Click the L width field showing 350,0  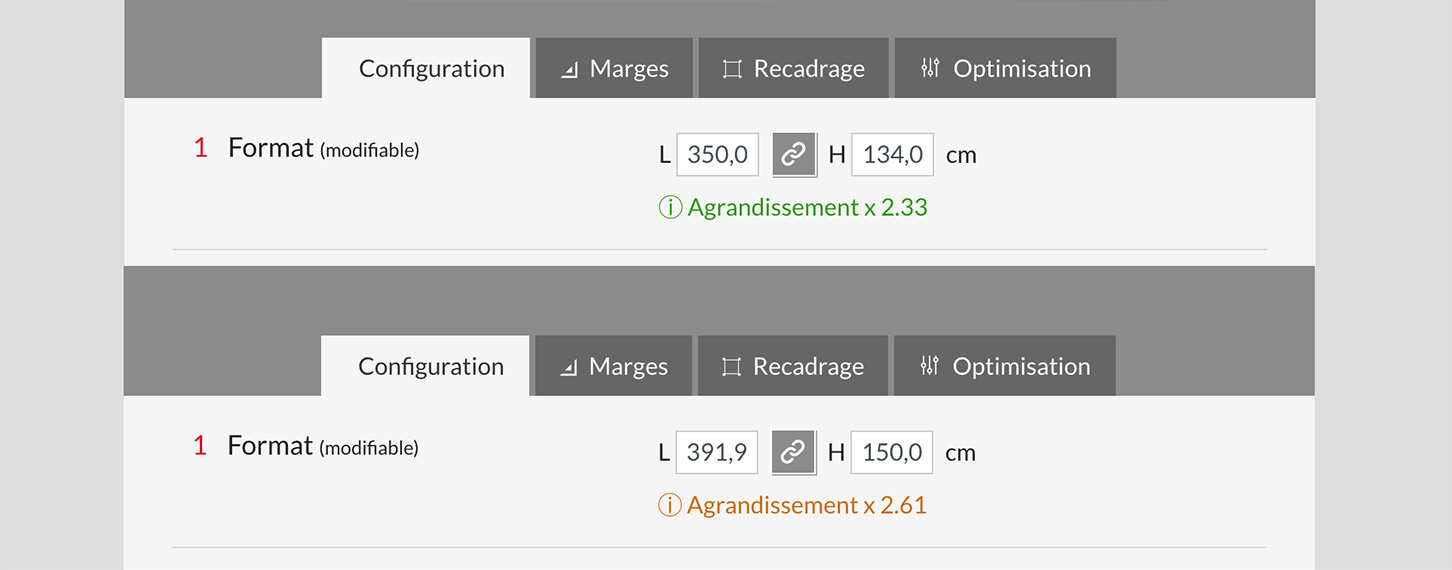(717, 155)
